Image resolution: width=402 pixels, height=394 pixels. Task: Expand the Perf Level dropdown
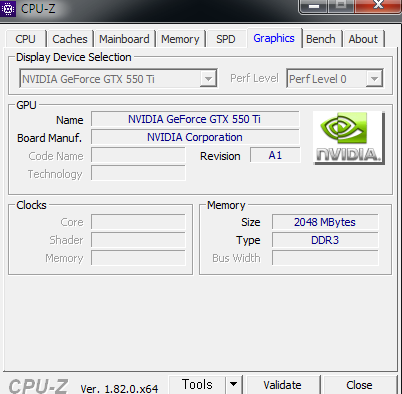point(374,79)
